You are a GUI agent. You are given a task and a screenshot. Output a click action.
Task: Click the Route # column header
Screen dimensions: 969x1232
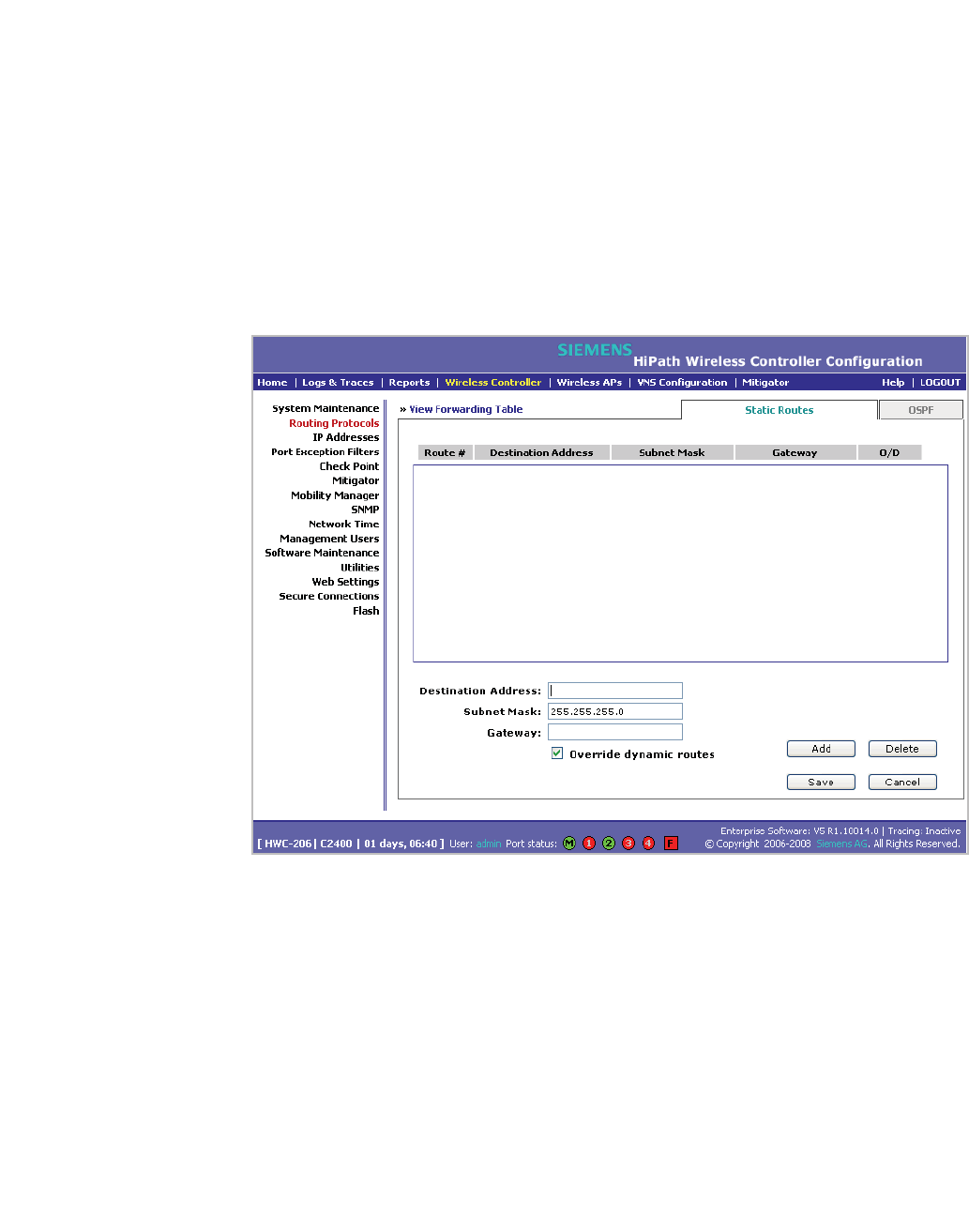[x=445, y=452]
